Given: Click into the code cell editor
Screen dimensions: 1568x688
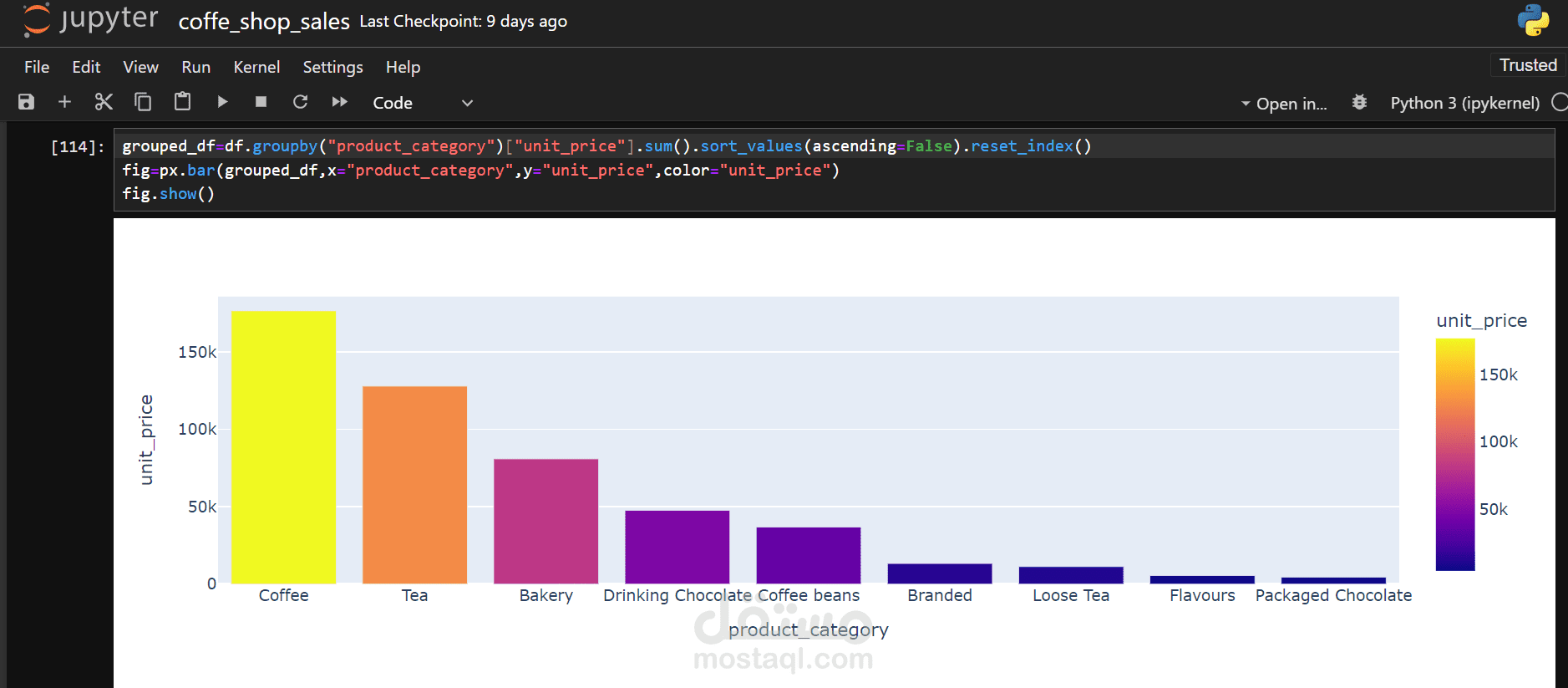Looking at the screenshot, I should [x=834, y=170].
